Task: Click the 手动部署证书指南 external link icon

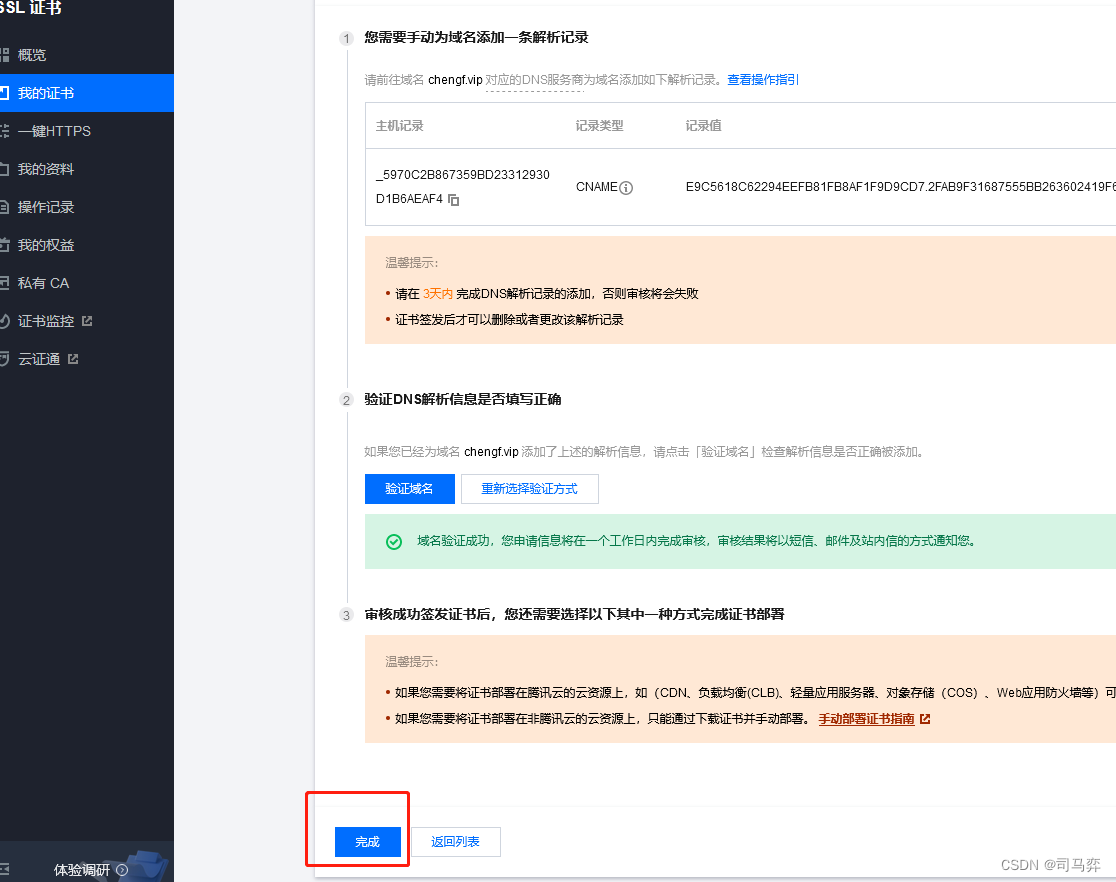Action: coord(925,719)
